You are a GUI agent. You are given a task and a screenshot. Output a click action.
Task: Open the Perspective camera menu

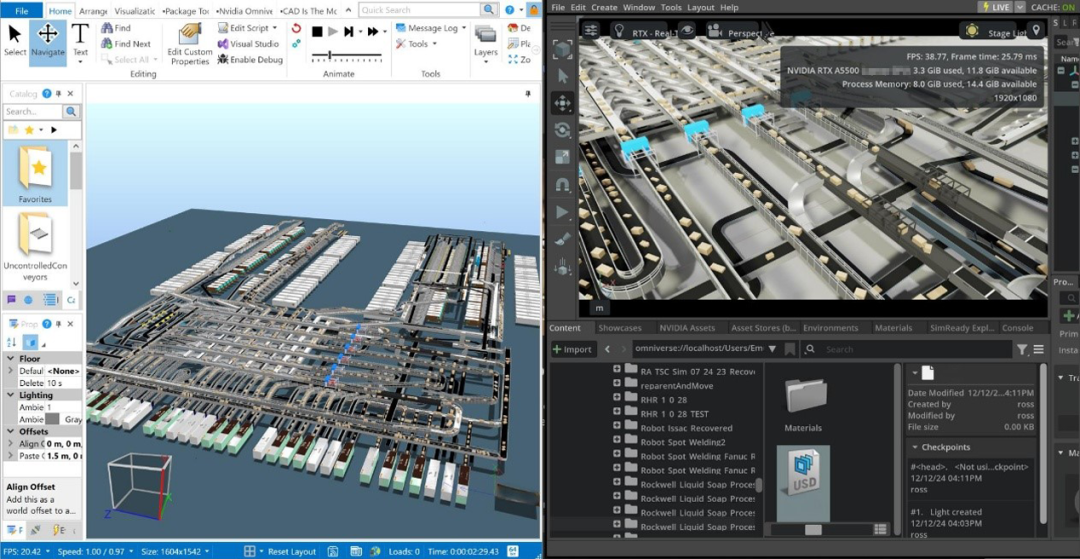(738, 32)
